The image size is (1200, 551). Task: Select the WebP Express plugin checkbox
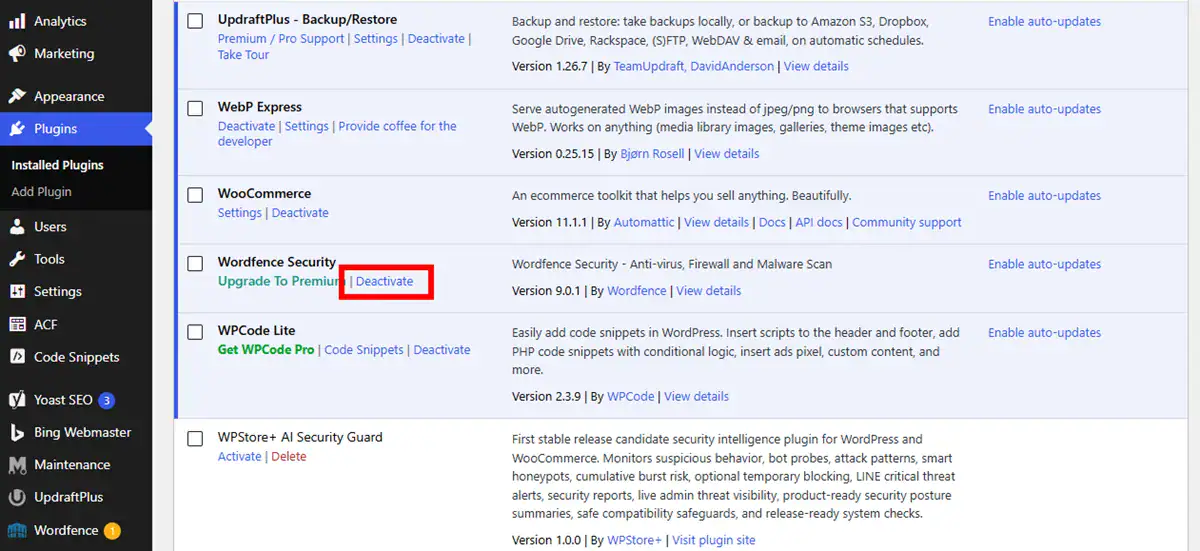pos(195,108)
